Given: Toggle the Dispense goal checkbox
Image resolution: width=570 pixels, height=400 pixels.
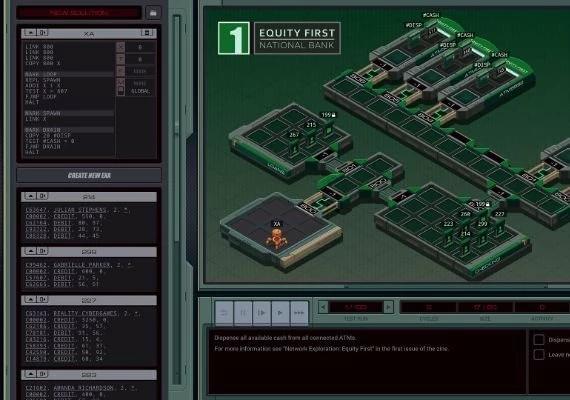Looking at the screenshot, I should coord(539,340).
